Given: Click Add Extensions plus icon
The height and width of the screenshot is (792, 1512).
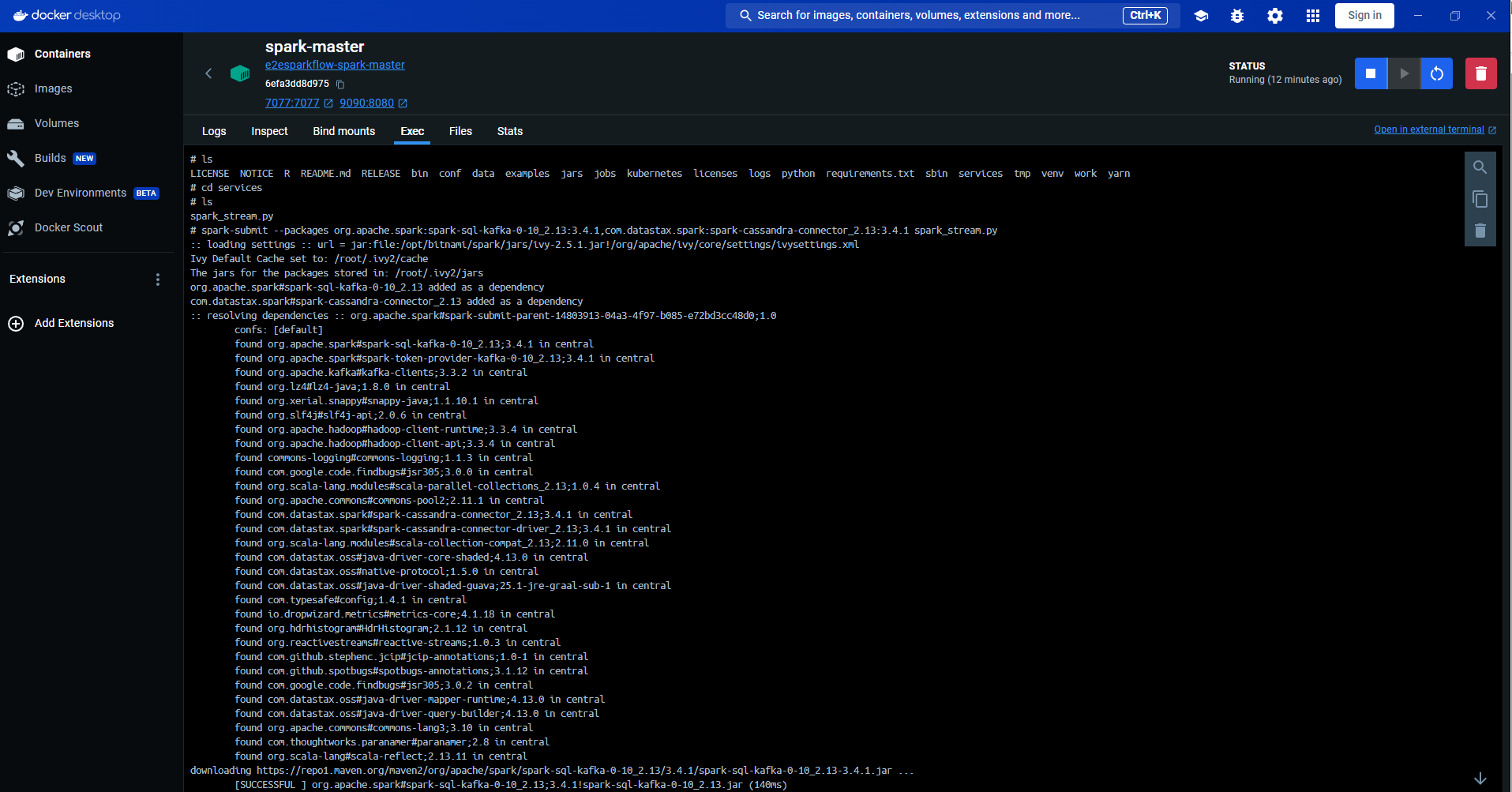Looking at the screenshot, I should tap(16, 323).
